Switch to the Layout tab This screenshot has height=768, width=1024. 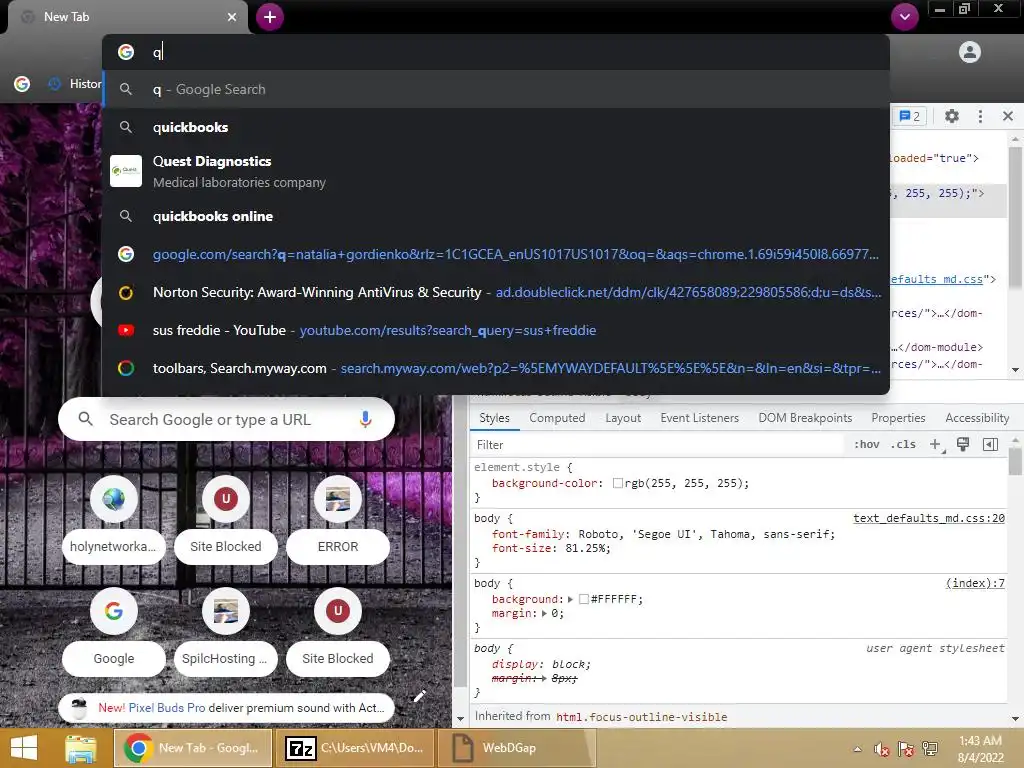pos(623,418)
